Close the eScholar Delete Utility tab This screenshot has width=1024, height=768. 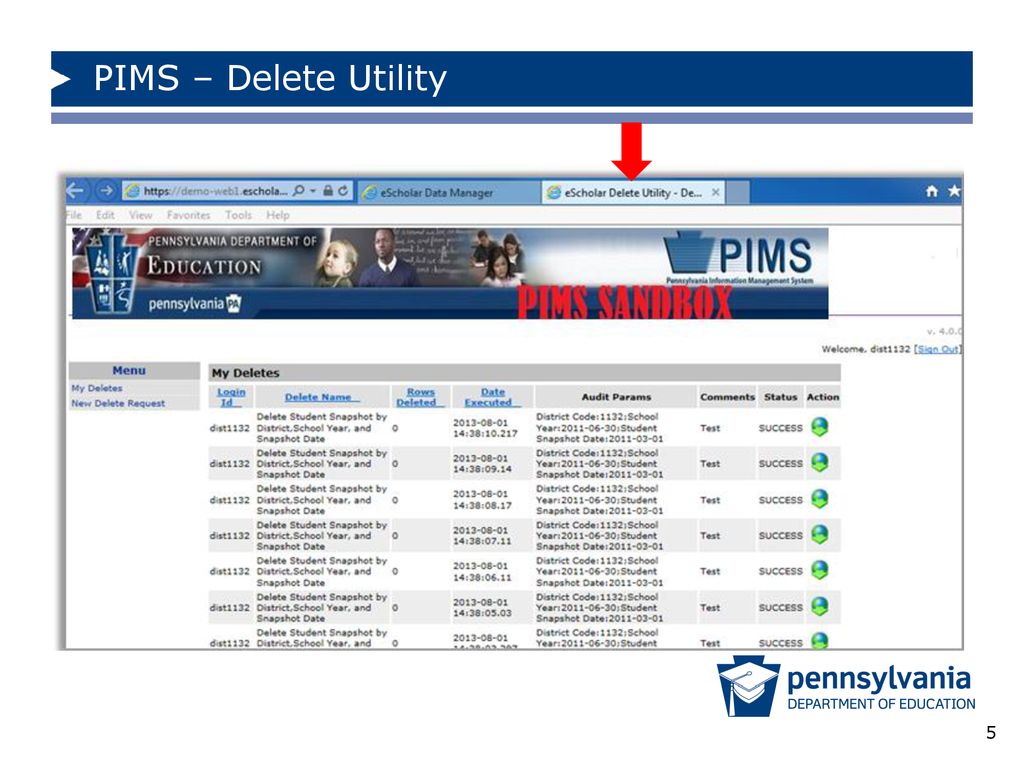[x=715, y=193]
